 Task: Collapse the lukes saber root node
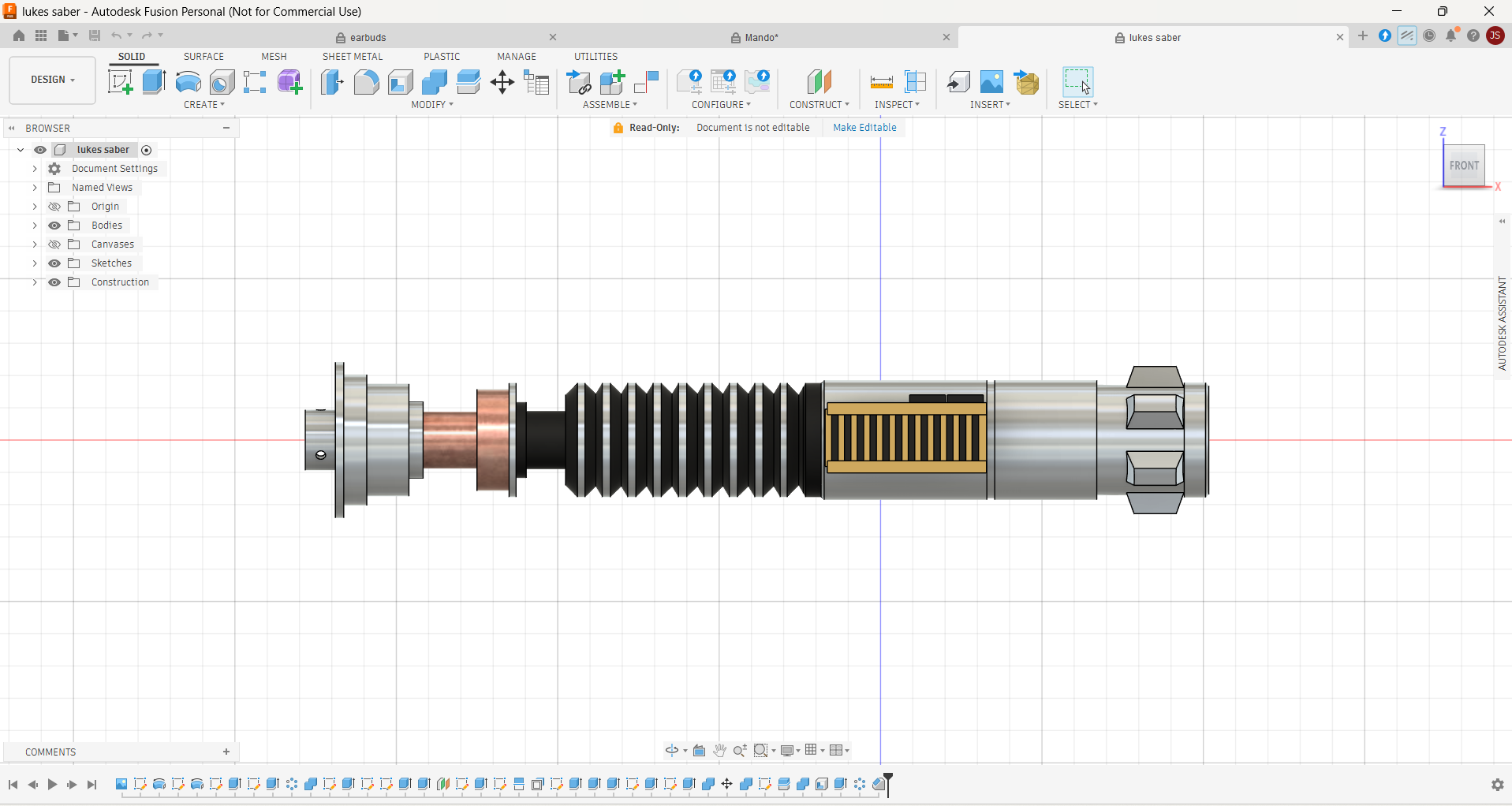point(21,150)
